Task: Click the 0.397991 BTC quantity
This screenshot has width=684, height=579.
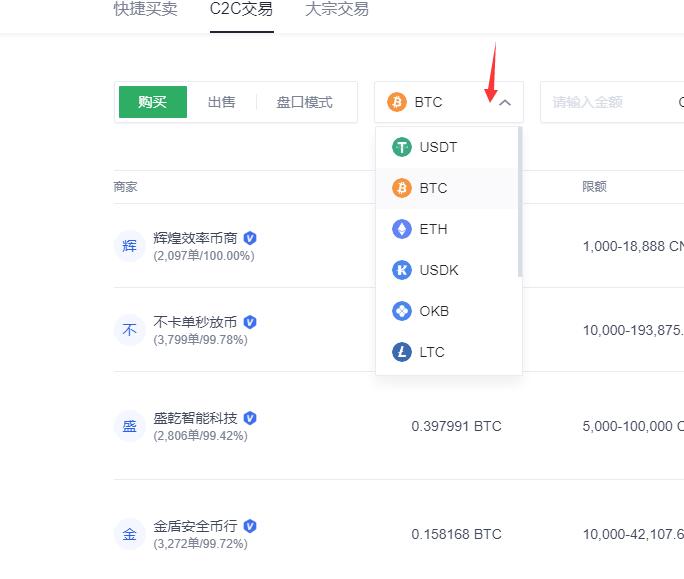Action: pyautogui.click(x=456, y=426)
